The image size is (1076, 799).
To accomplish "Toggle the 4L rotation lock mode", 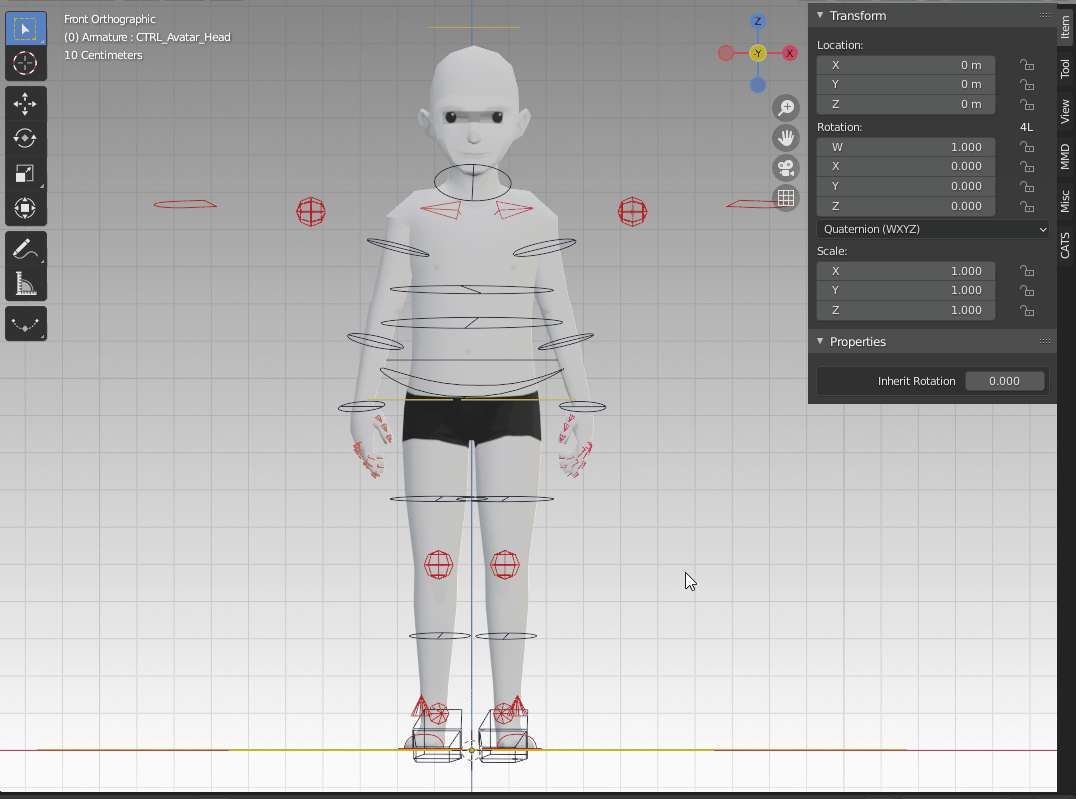I will coord(1027,127).
